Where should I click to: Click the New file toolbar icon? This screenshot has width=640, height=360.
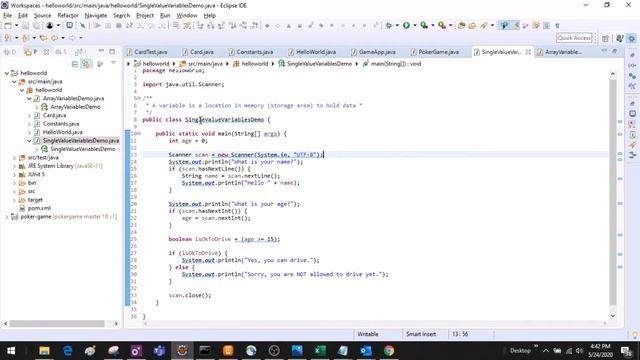pos(8,25)
